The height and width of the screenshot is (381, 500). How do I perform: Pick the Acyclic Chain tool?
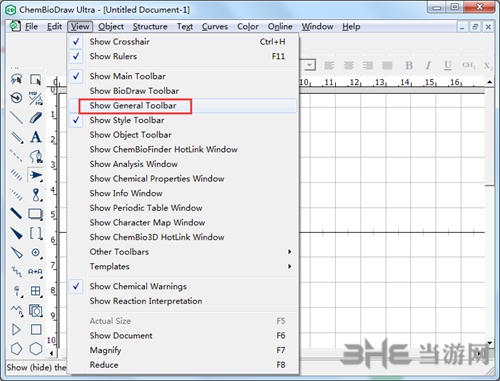point(16,310)
